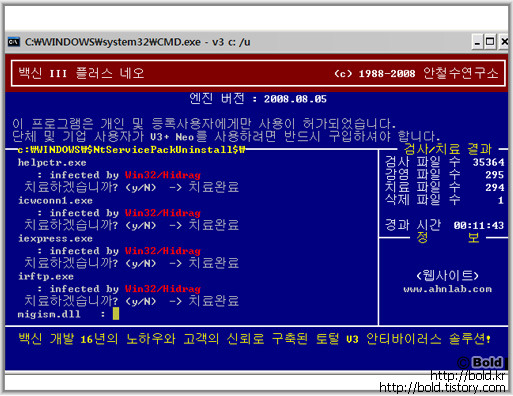Click the elapsed time '00:11:43'

pyautogui.click(x=479, y=226)
